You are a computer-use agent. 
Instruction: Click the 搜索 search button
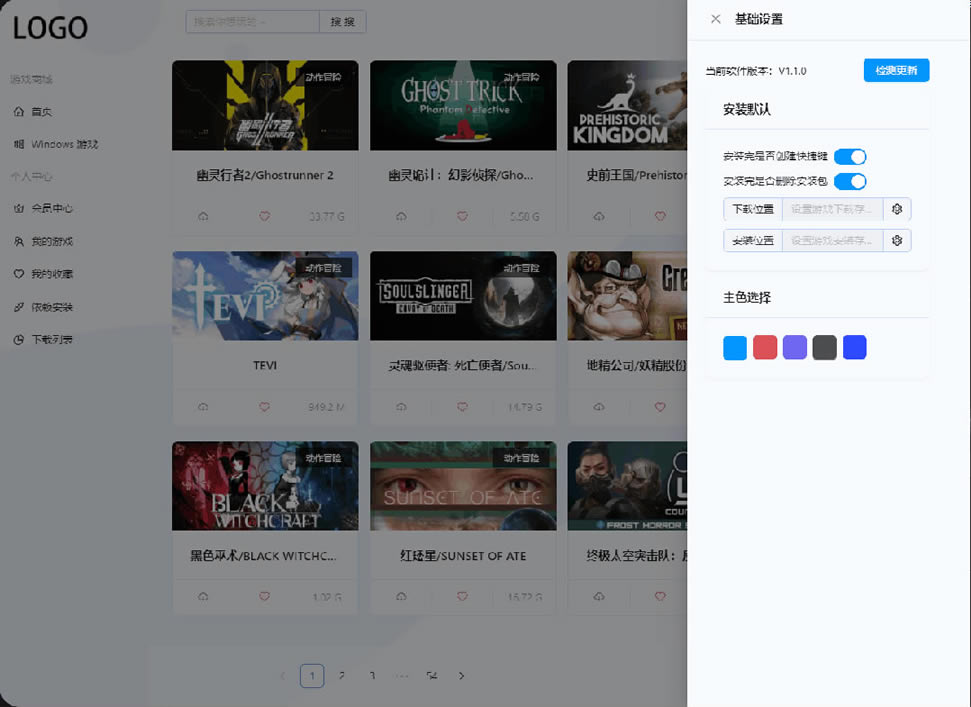pyautogui.click(x=342, y=22)
